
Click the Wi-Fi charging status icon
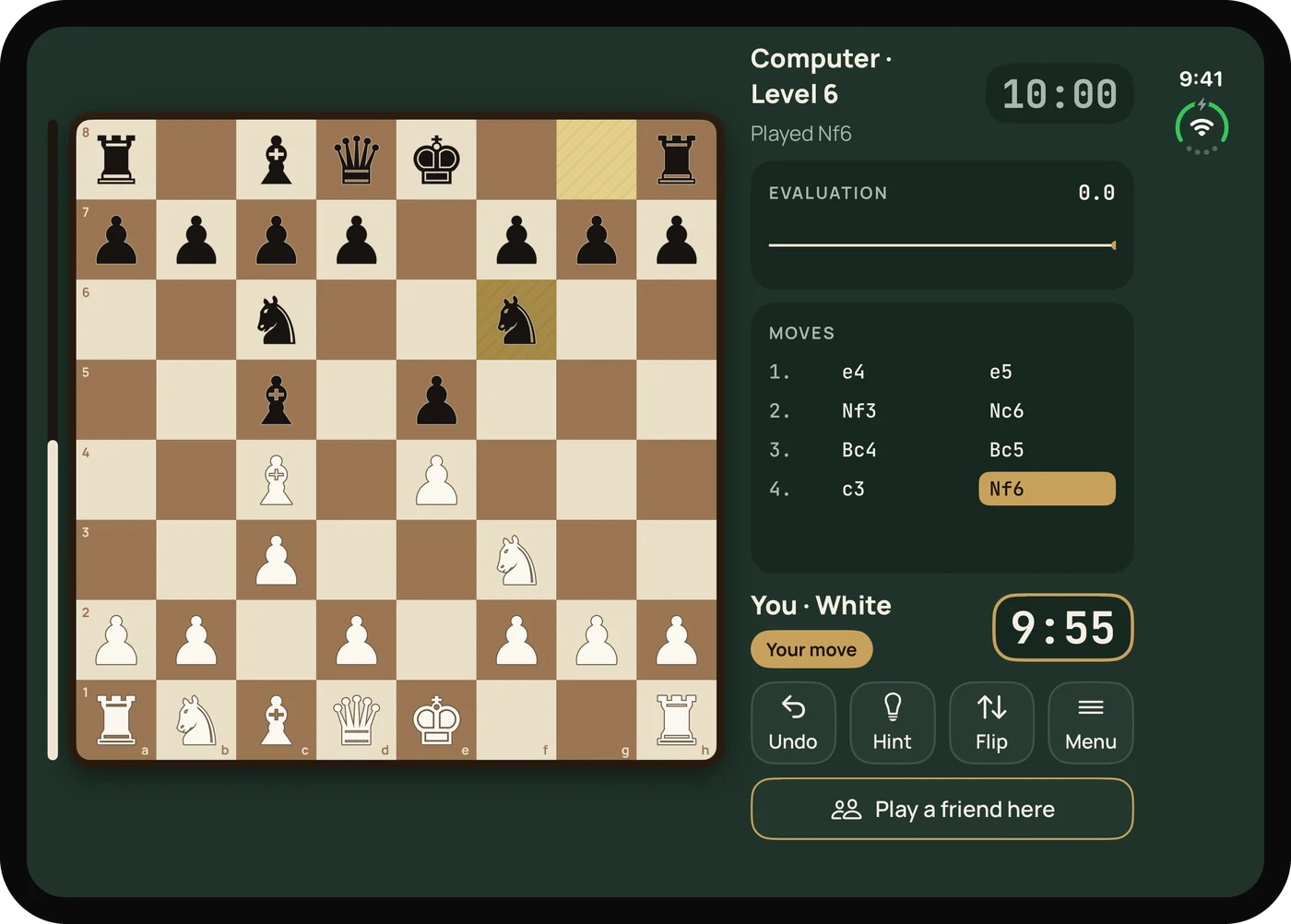point(1202,126)
